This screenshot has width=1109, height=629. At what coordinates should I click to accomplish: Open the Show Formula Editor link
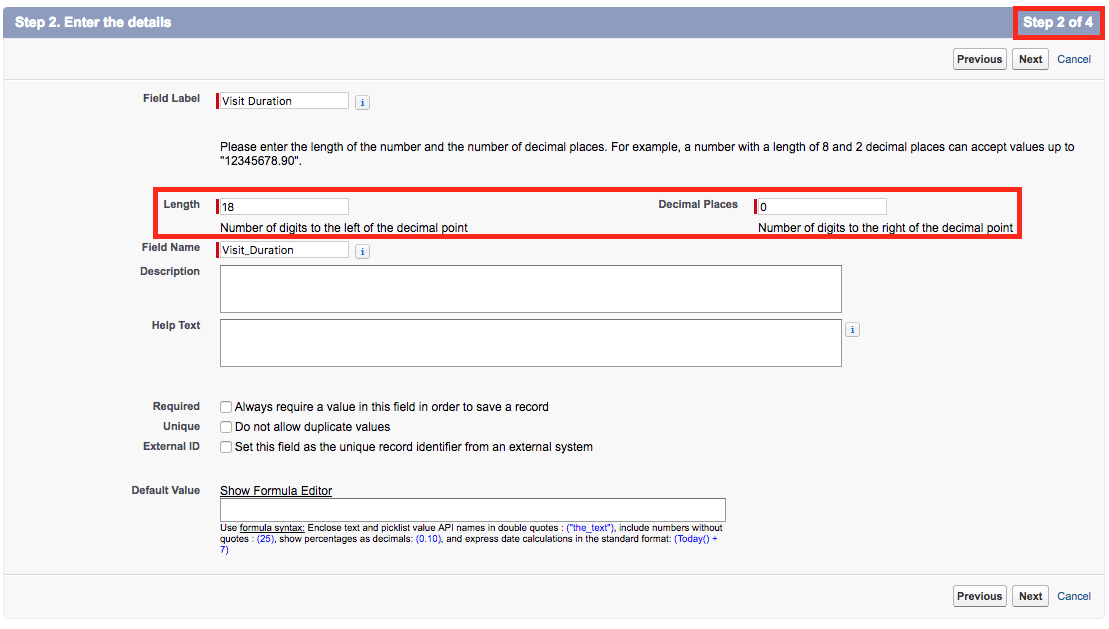pyautogui.click(x=276, y=491)
